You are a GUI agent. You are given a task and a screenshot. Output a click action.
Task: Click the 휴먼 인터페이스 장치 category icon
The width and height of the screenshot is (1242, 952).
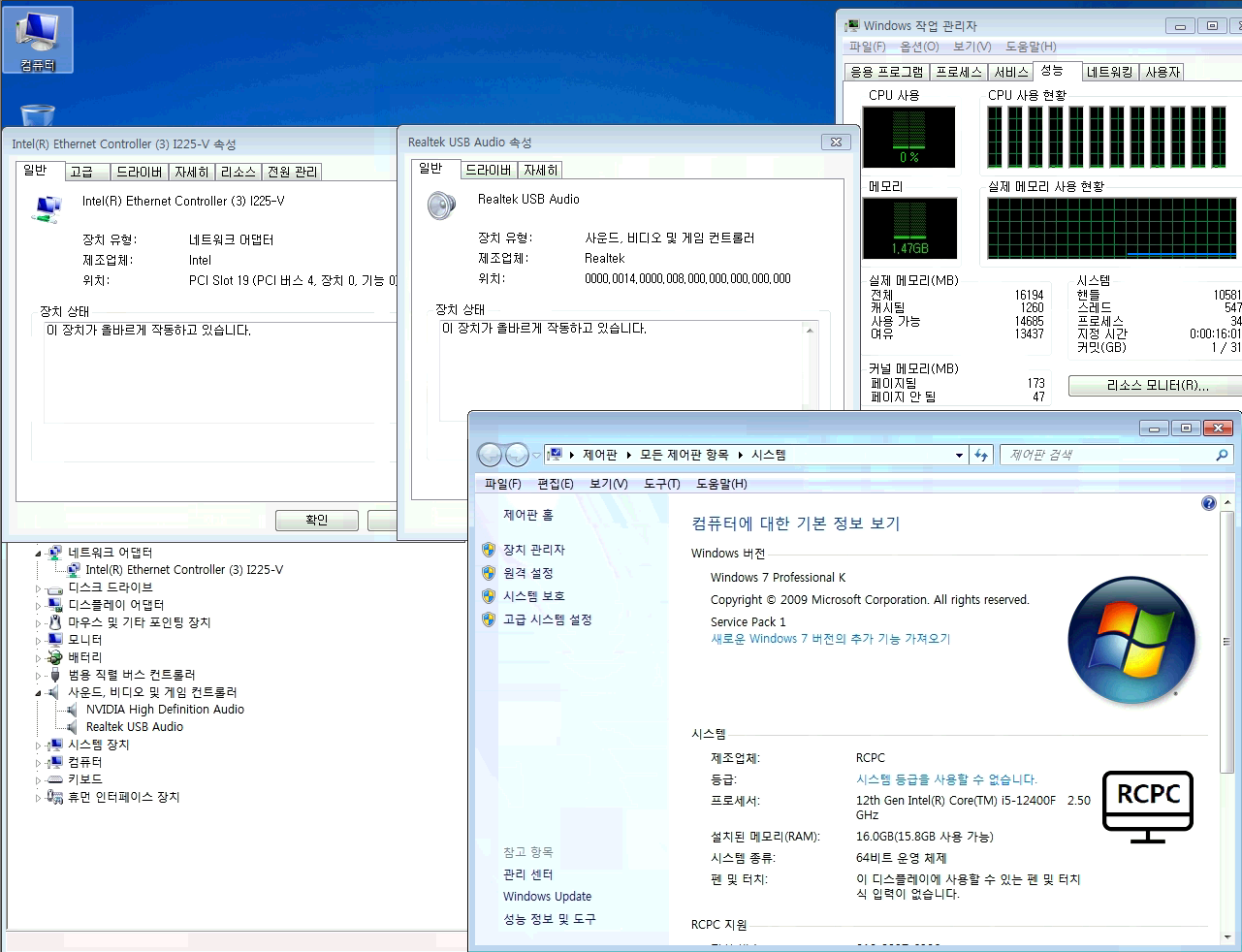[x=55, y=797]
